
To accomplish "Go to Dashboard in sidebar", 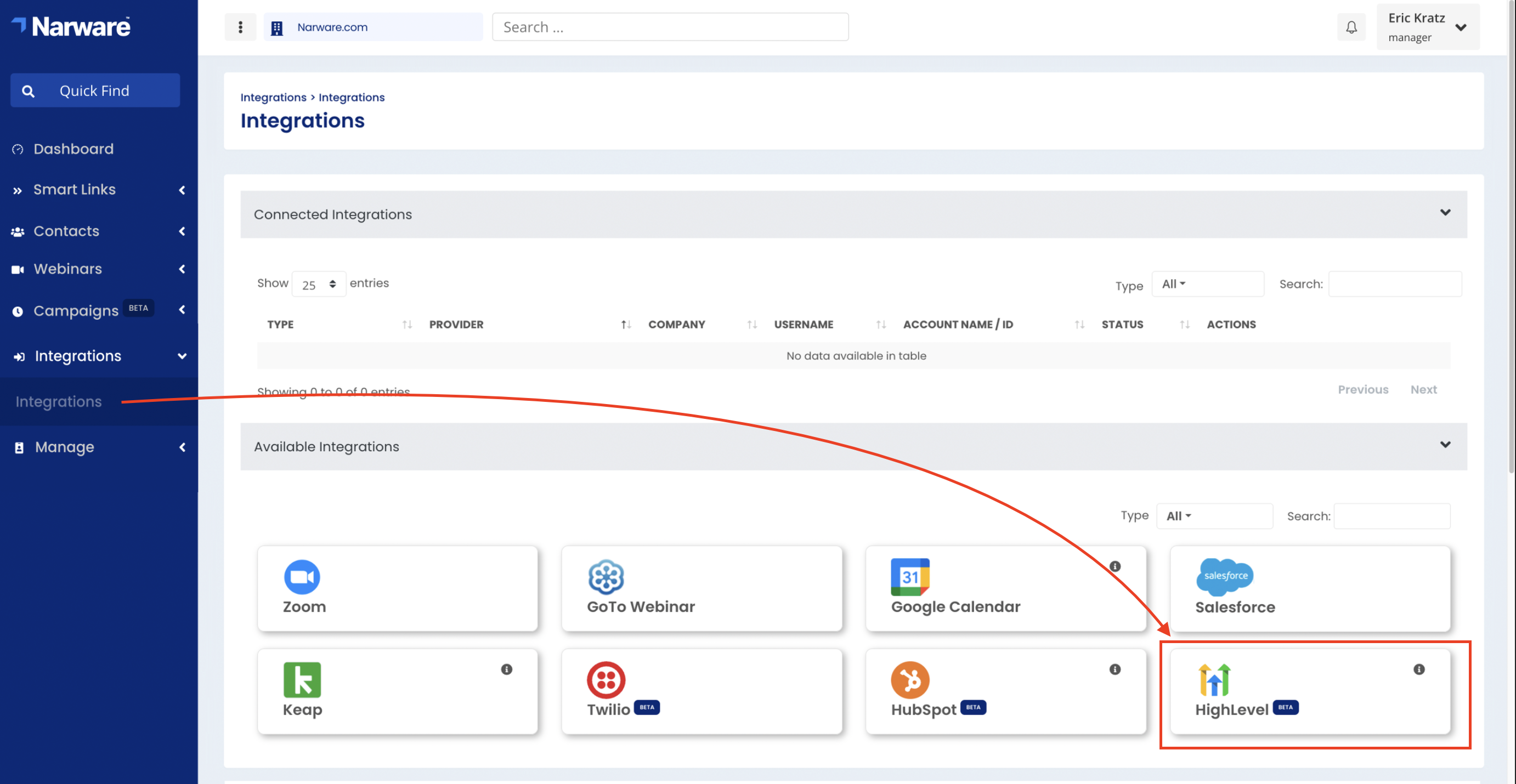I will point(73,149).
